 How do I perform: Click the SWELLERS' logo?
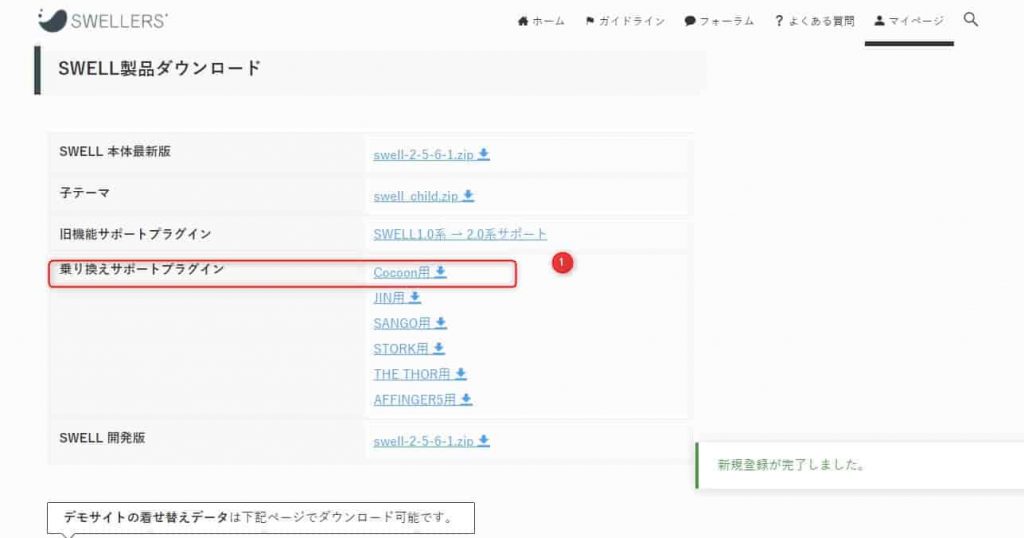[x=103, y=20]
